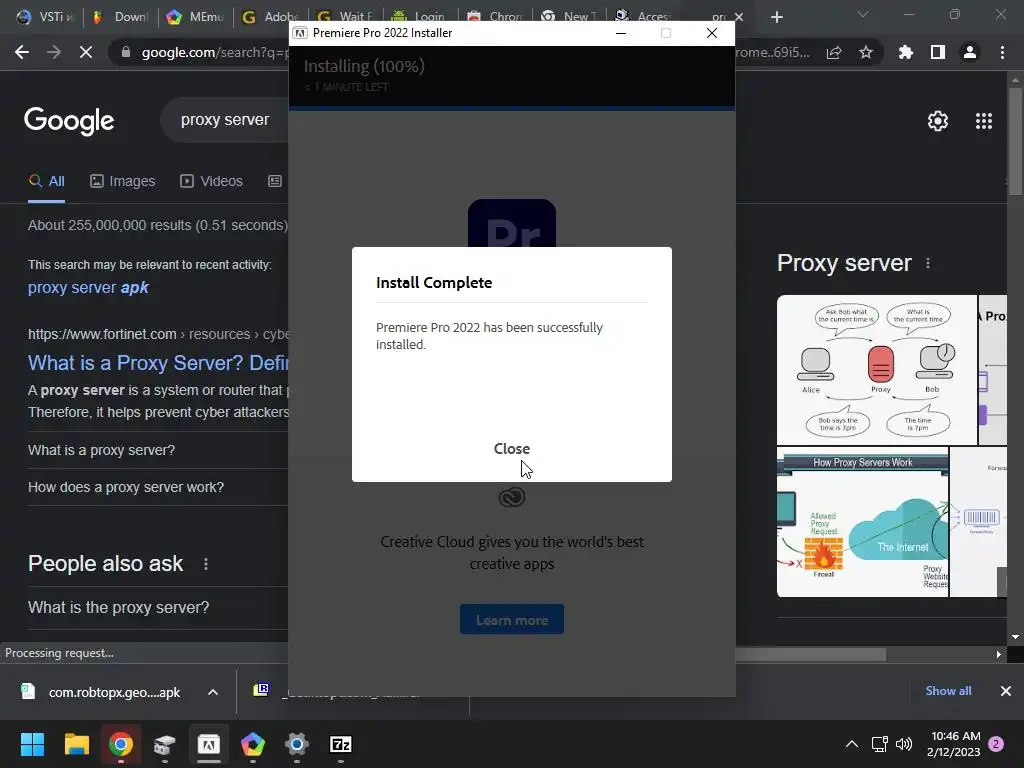
Task: Open Proxy server panel options menu
Action: pyautogui.click(x=928, y=263)
